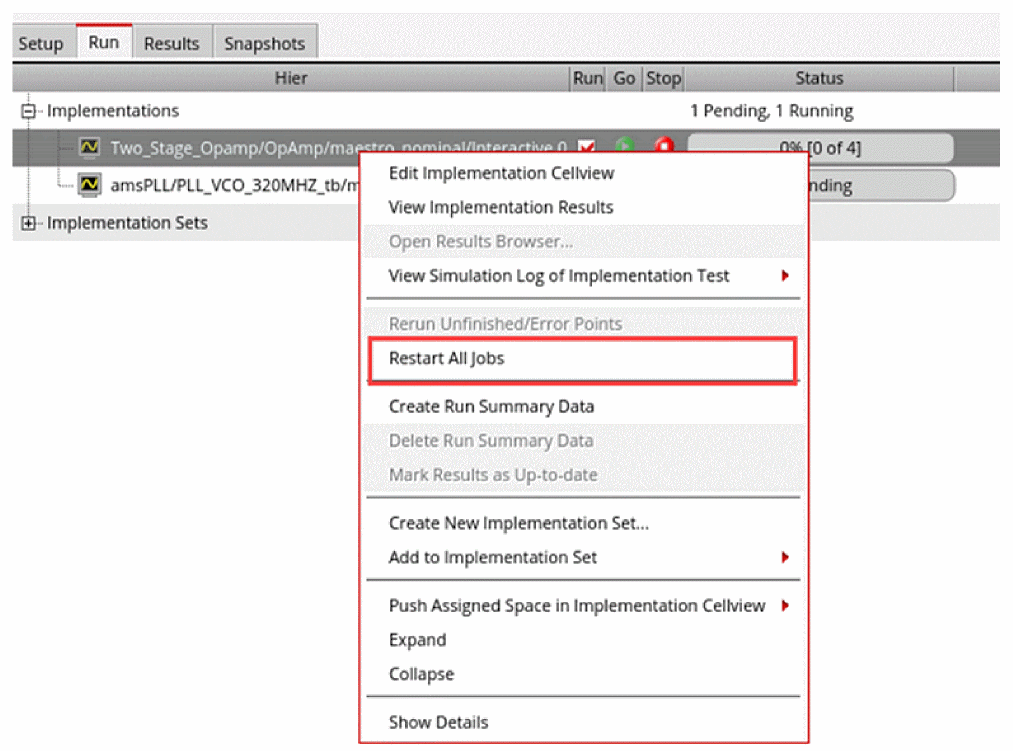This screenshot has width=1013, height=751.
Task: Click the Two_Stage_Opamp maestro test icon
Action: (x=89, y=147)
